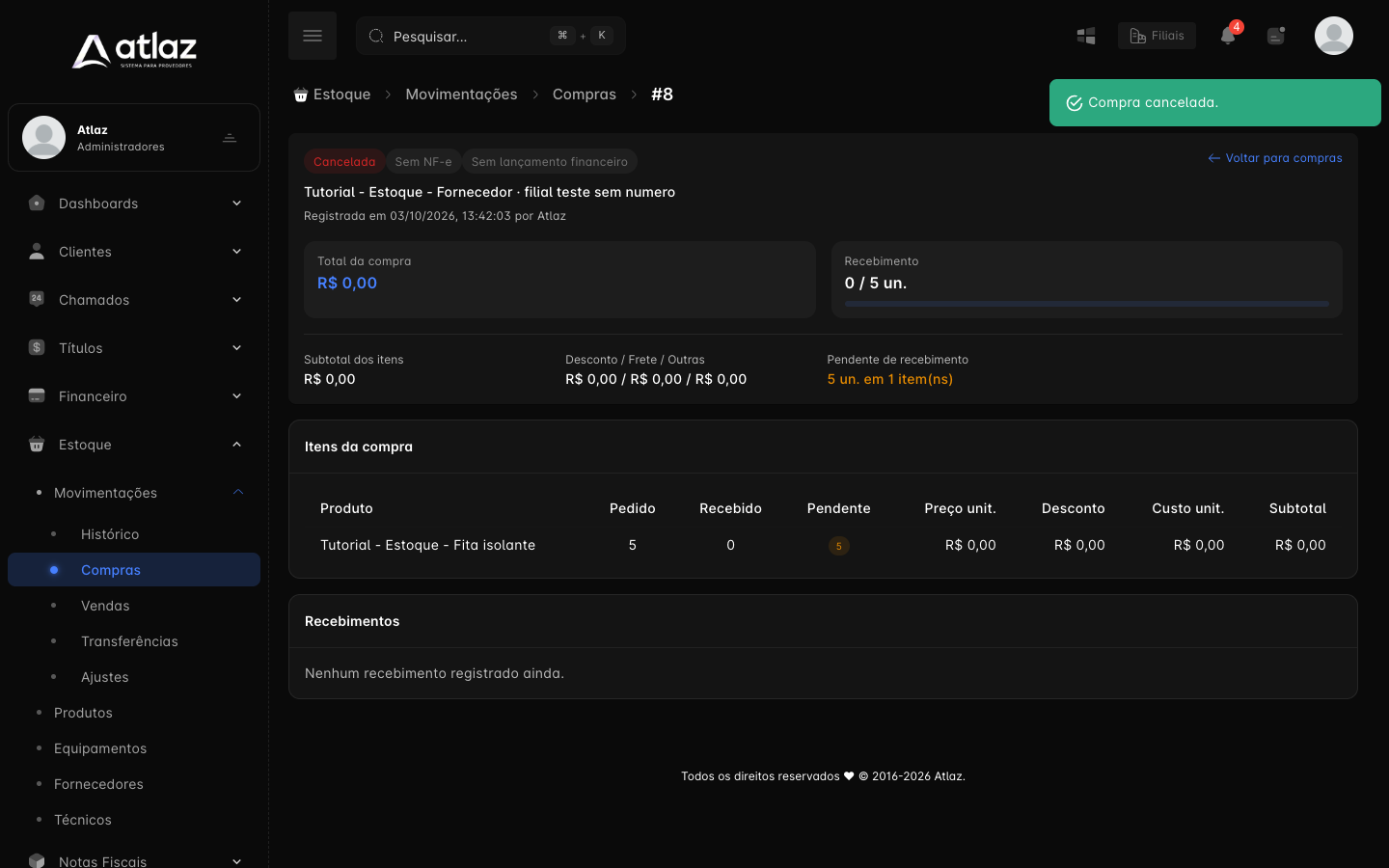Go to Movimentações in the breadcrumb
1389x868 pixels.
coord(461,95)
